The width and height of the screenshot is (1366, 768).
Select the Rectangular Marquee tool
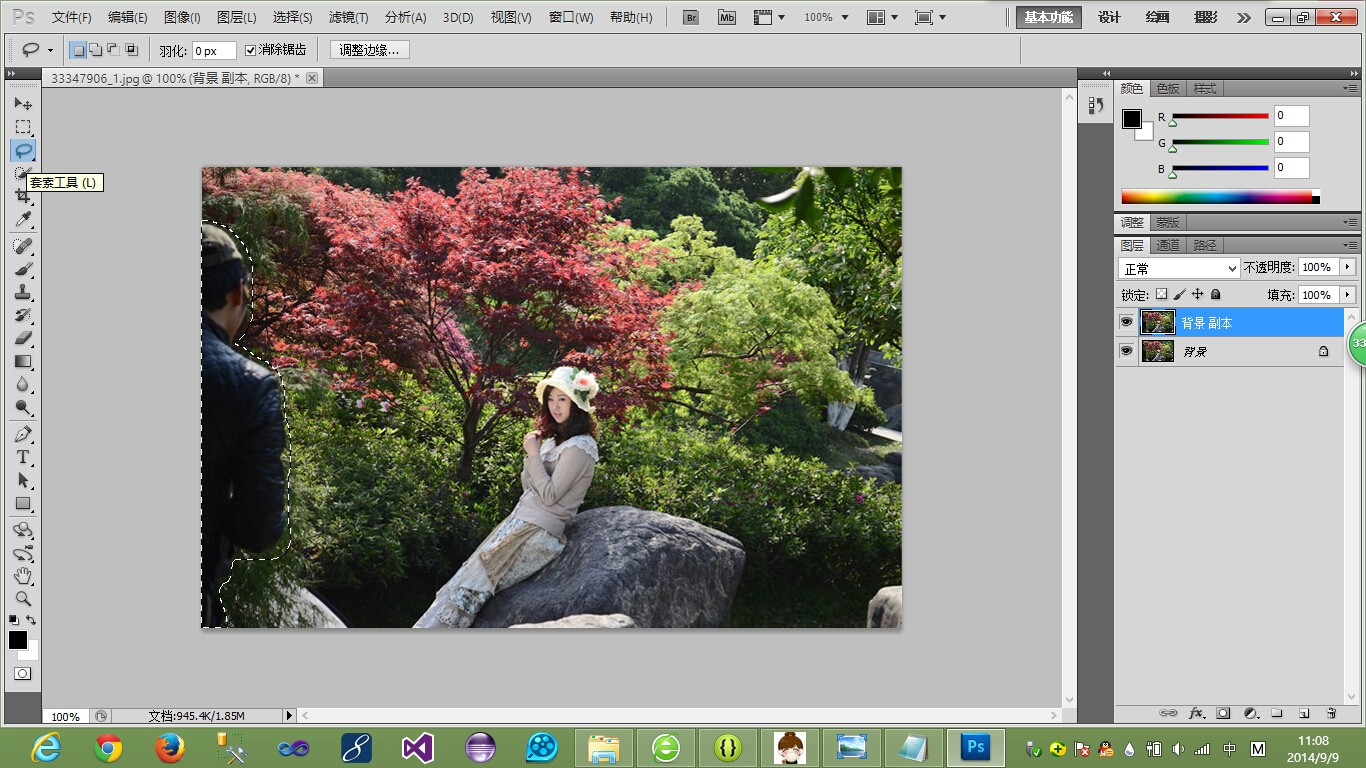click(x=23, y=127)
